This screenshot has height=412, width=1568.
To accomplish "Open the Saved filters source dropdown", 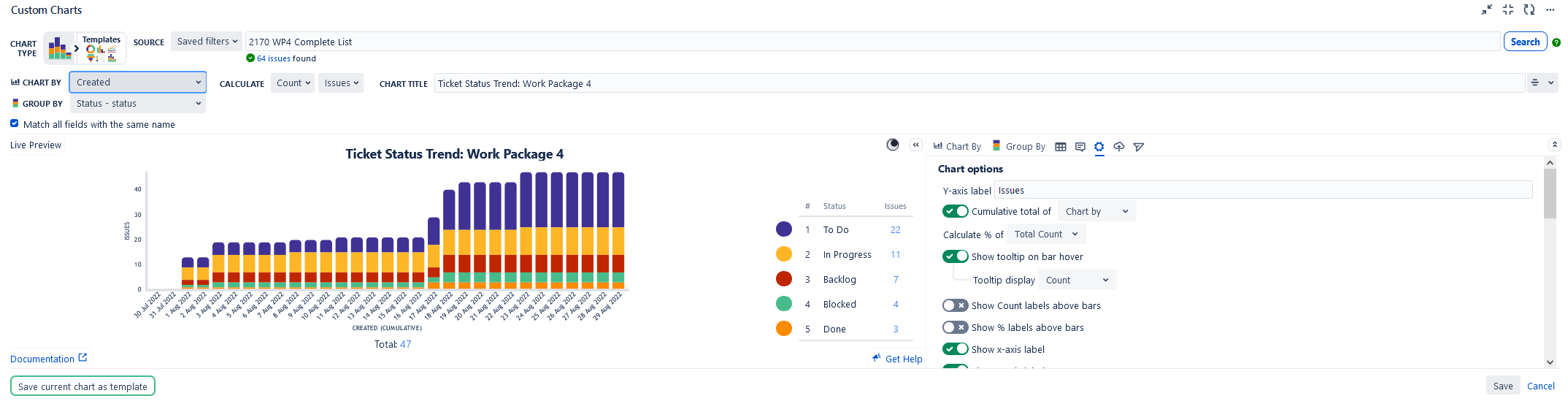I will click(207, 42).
